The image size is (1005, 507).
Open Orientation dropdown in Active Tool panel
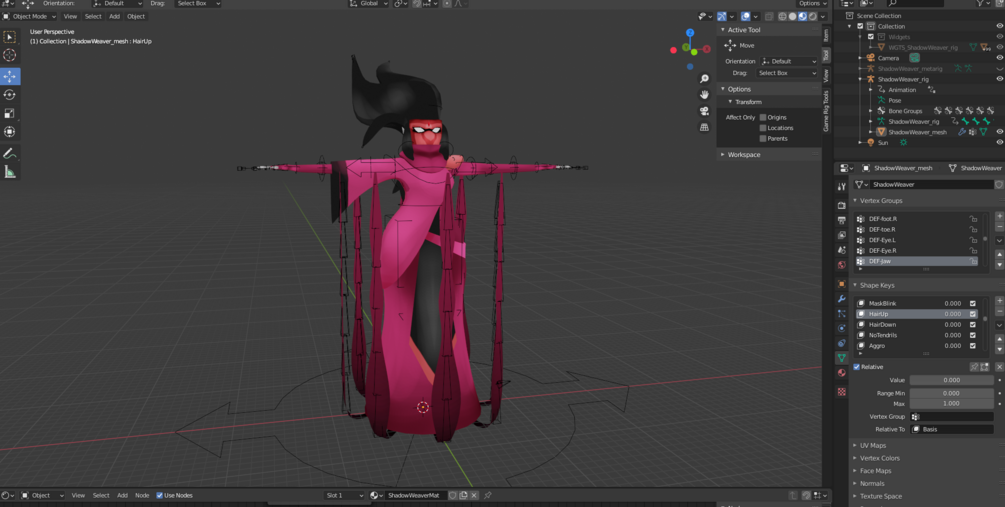789,61
